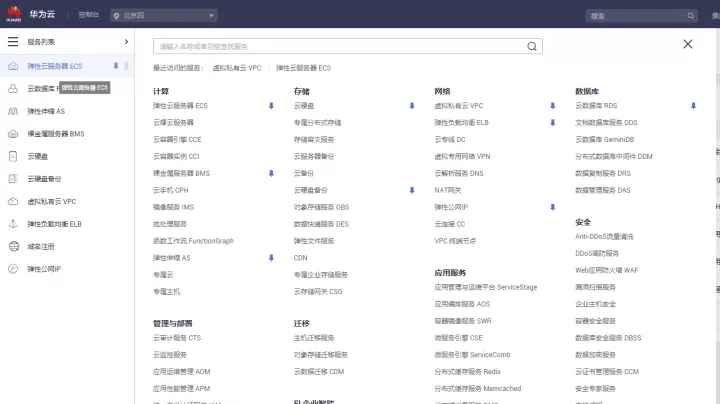Image resolution: width=720 pixels, height=404 pixels.
Task: Open NAT网关 service
Action: click(x=448, y=190)
